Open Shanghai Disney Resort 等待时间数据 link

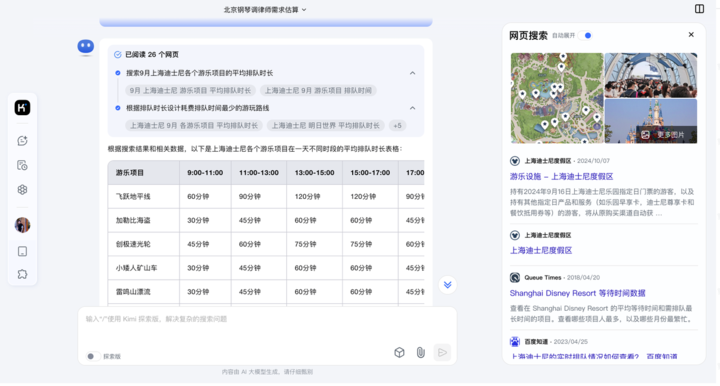(577, 293)
